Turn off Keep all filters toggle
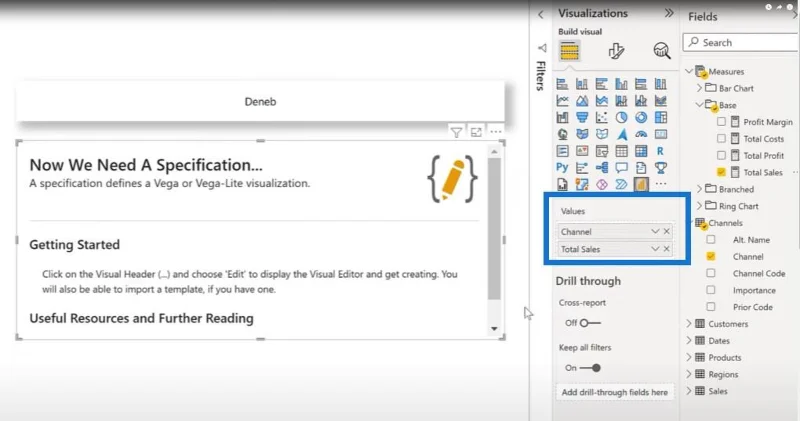This screenshot has height=421, width=800. point(590,367)
